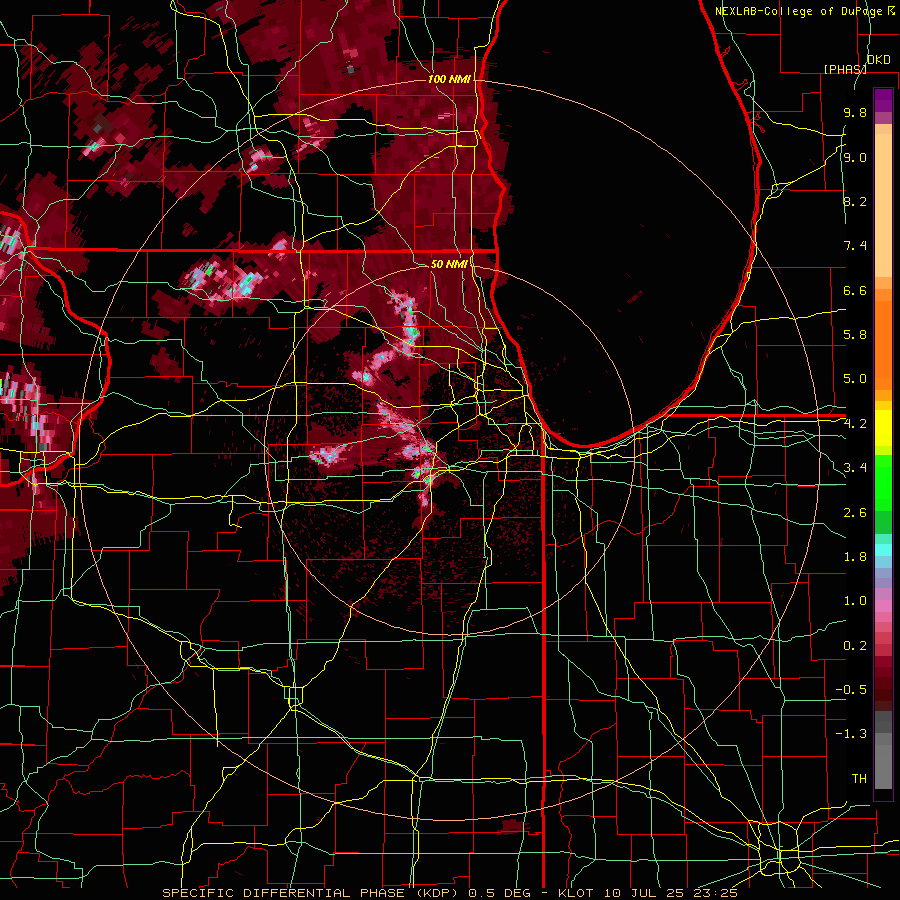Select the 0.2 scale value

(x=855, y=646)
